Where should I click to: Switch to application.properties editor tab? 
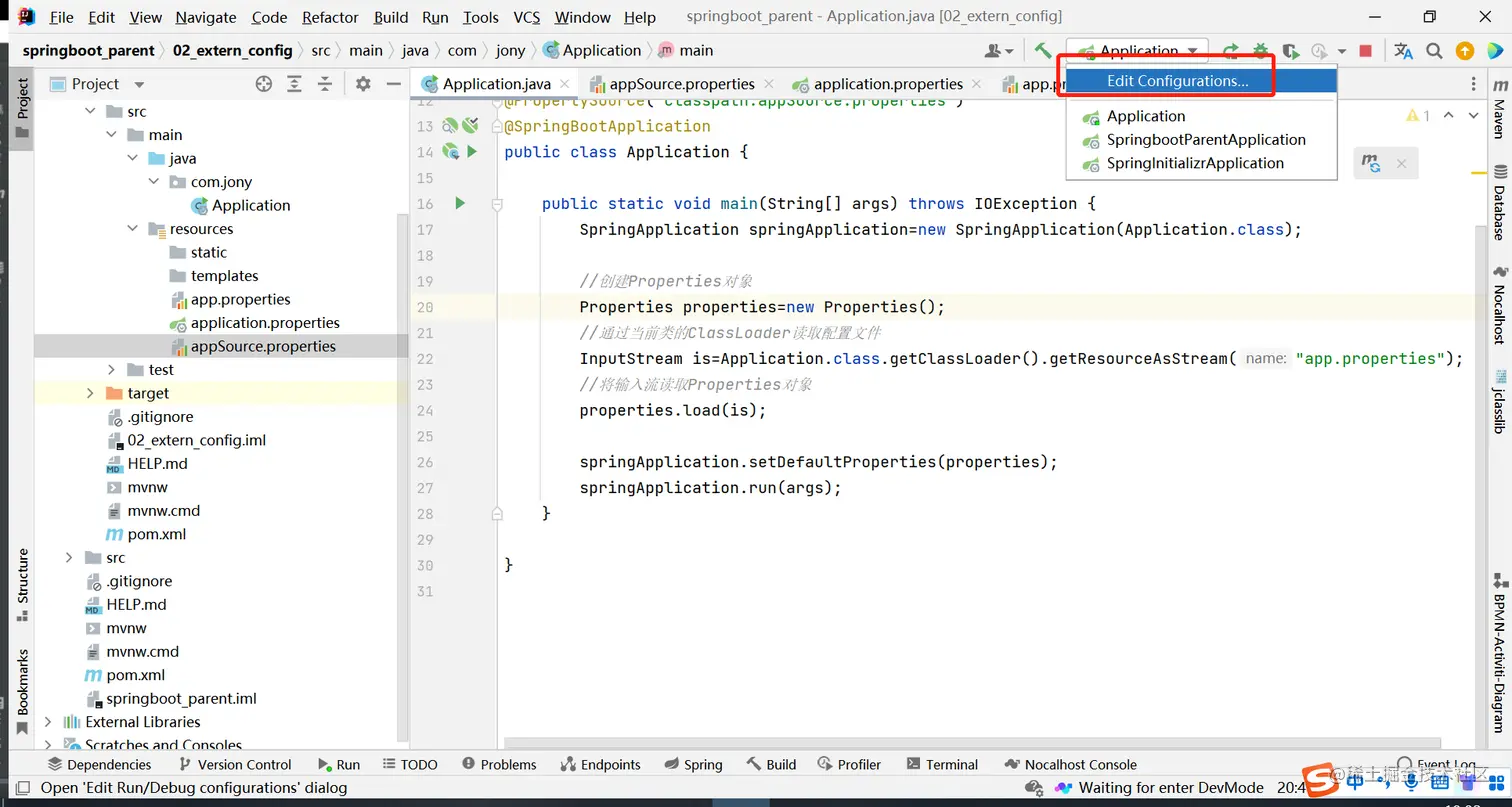coord(888,84)
